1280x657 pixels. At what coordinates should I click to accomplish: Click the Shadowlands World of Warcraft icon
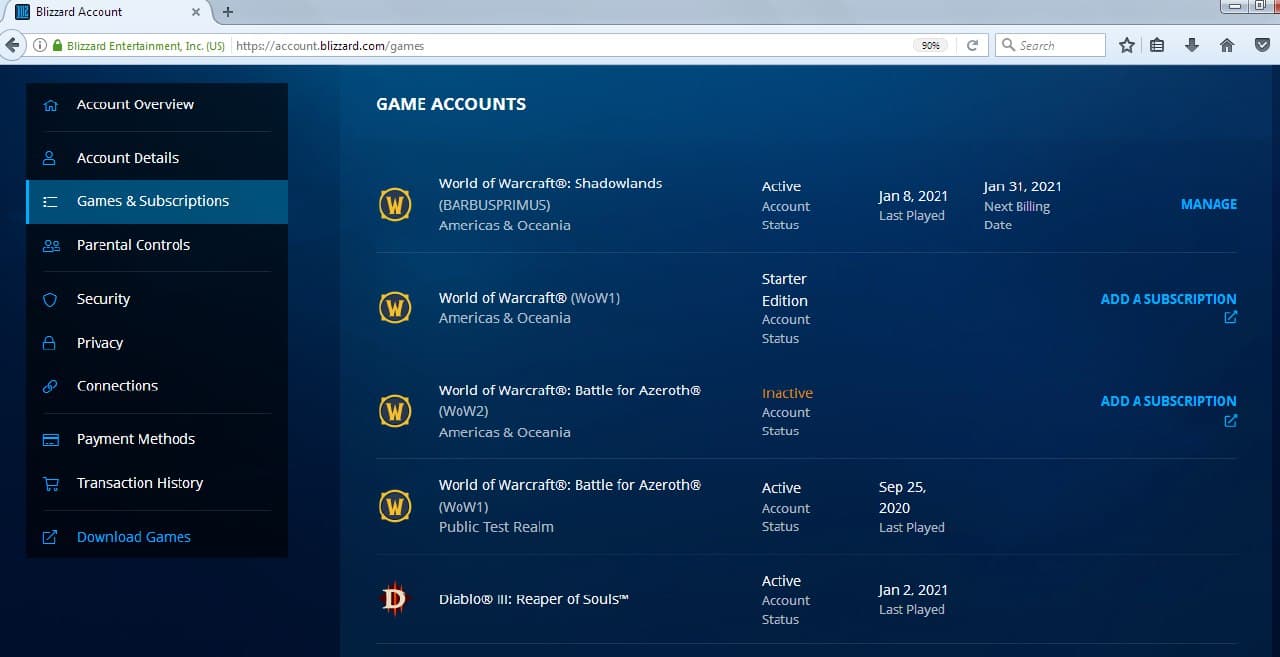click(395, 205)
